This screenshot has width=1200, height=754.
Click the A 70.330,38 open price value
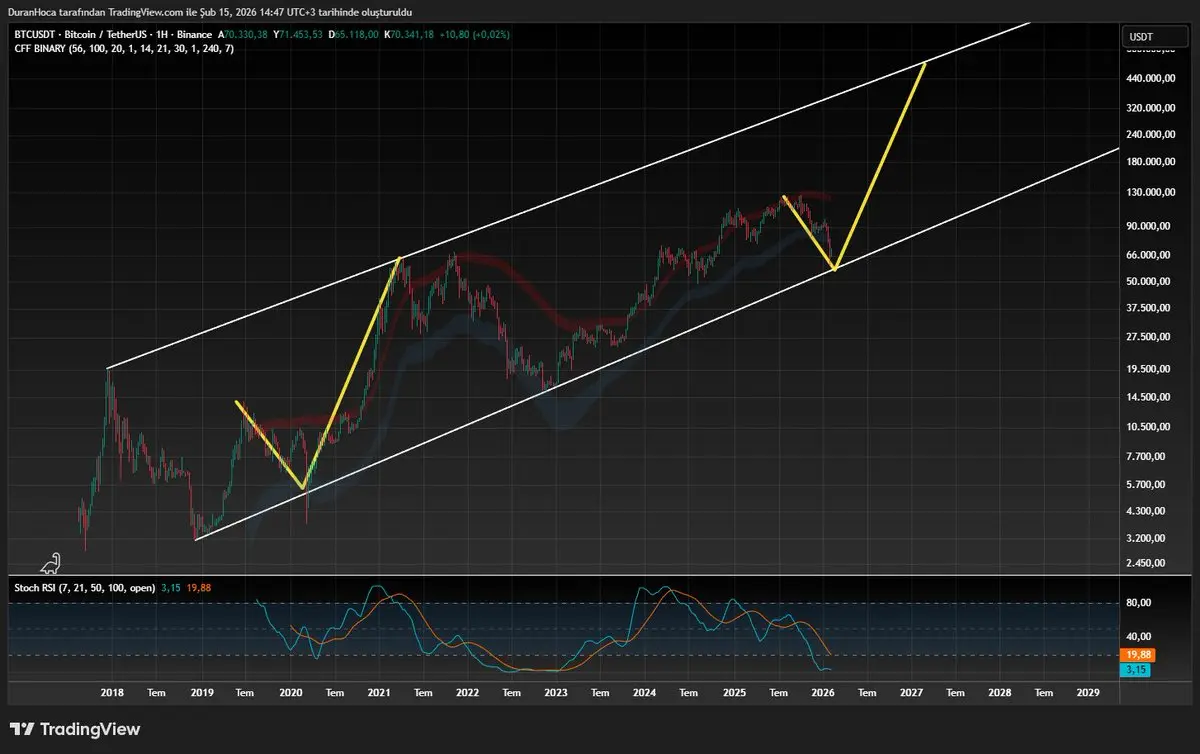click(242, 34)
